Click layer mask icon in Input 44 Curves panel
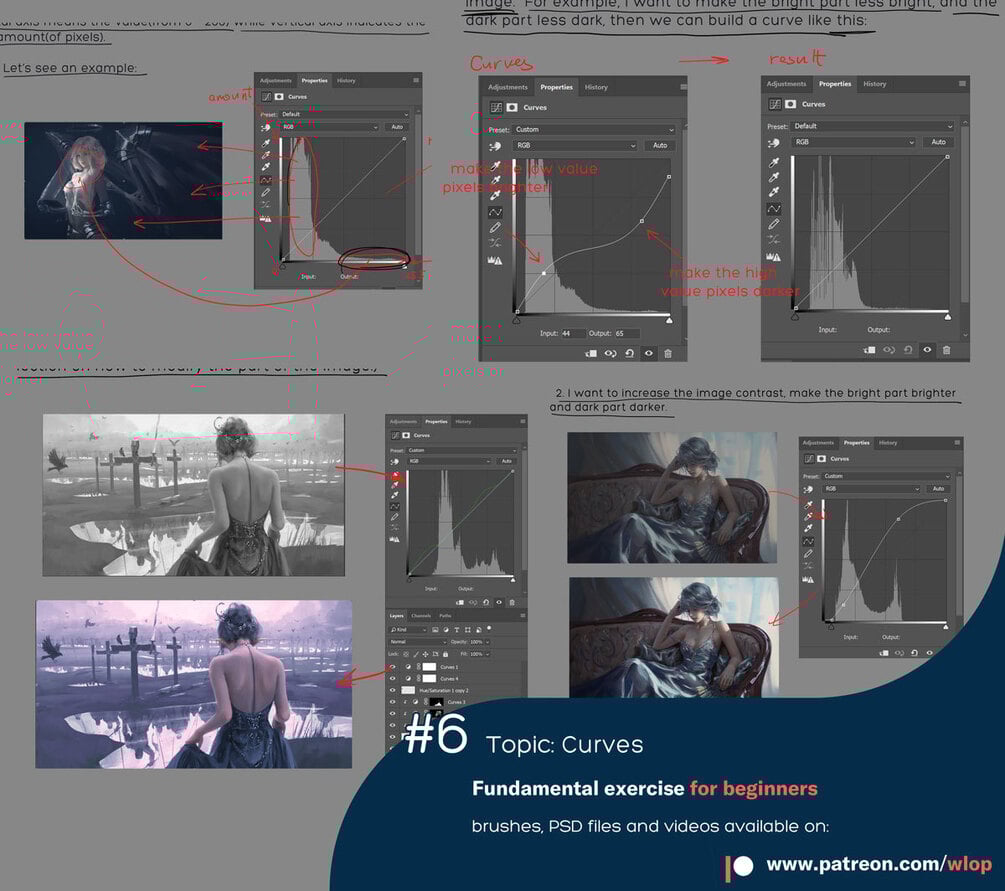 coord(512,107)
